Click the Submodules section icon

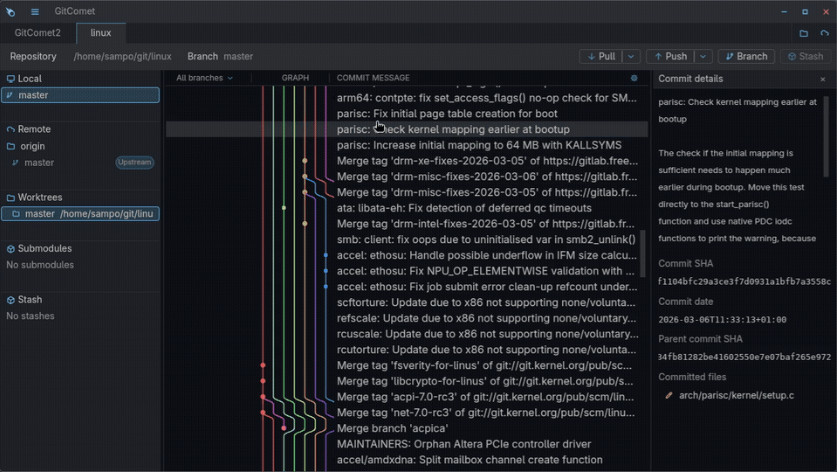(x=11, y=249)
